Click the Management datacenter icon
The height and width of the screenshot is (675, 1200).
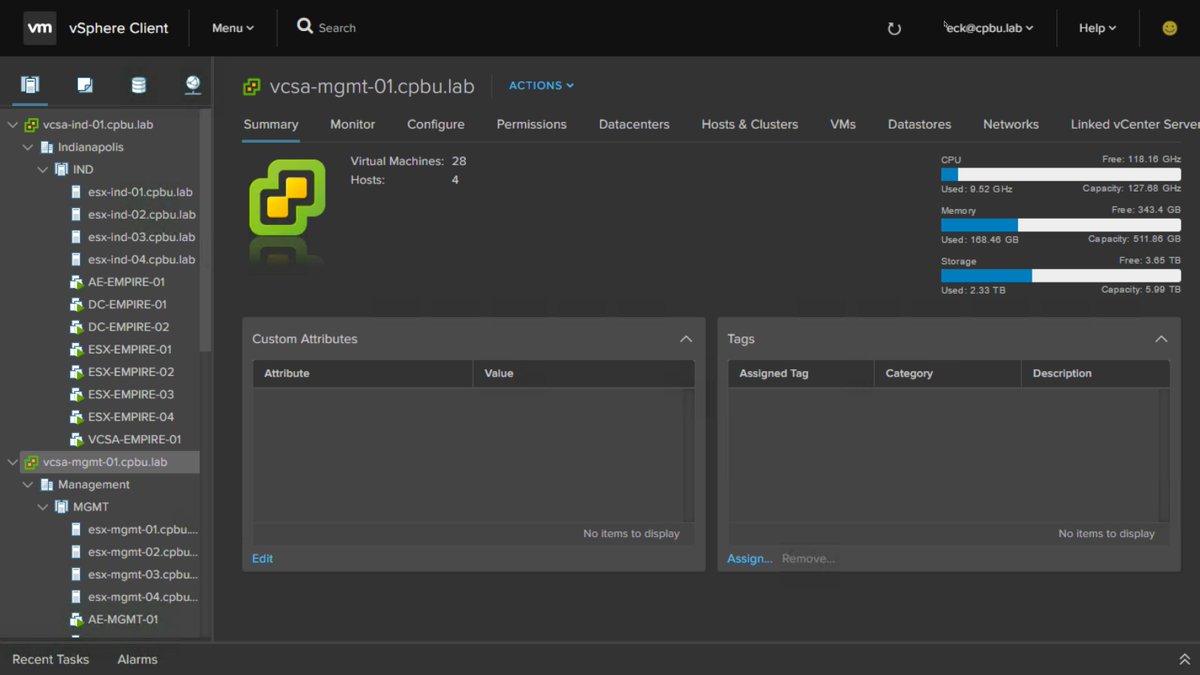coord(47,484)
